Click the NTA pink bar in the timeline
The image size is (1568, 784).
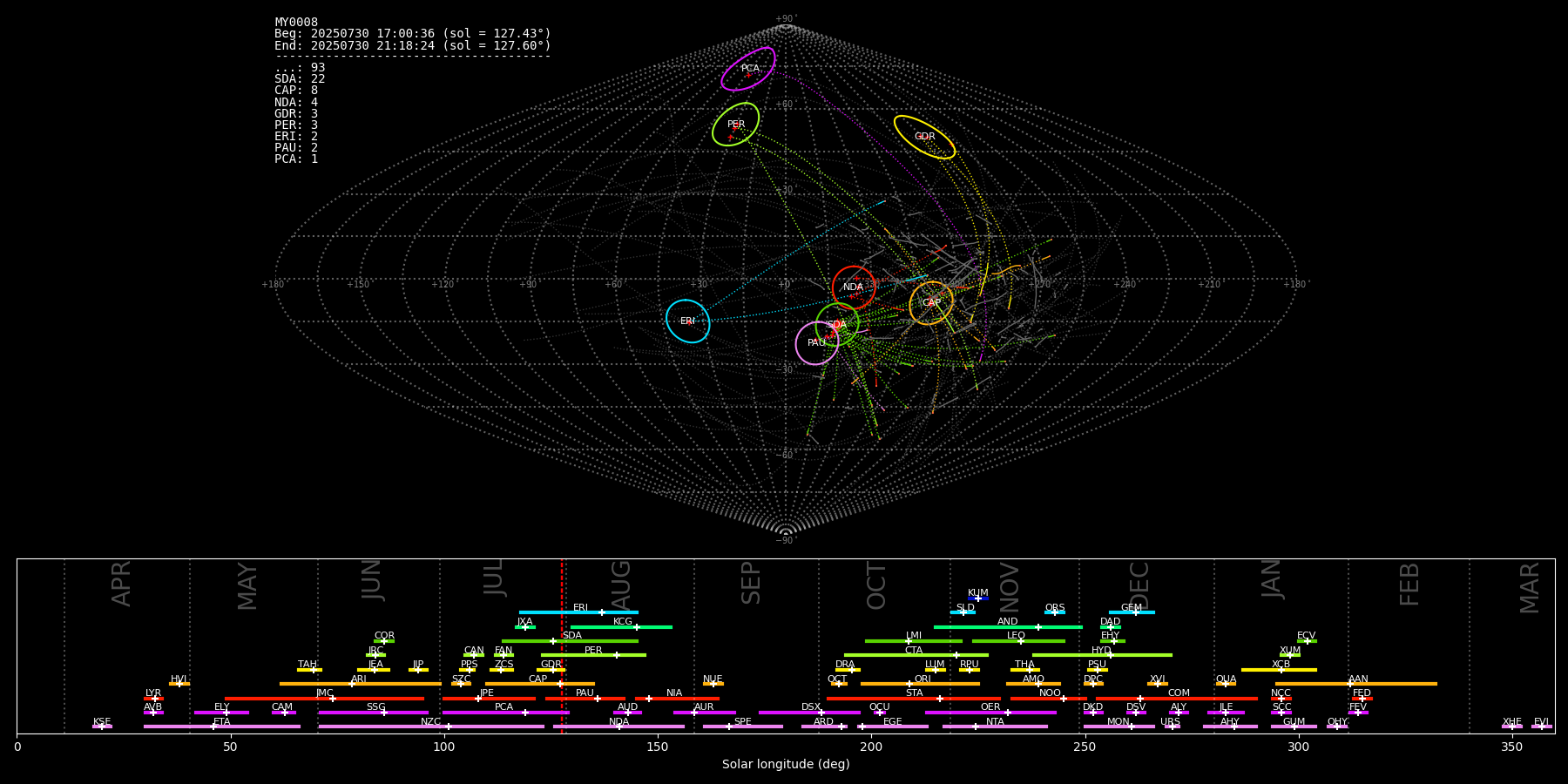point(995,727)
